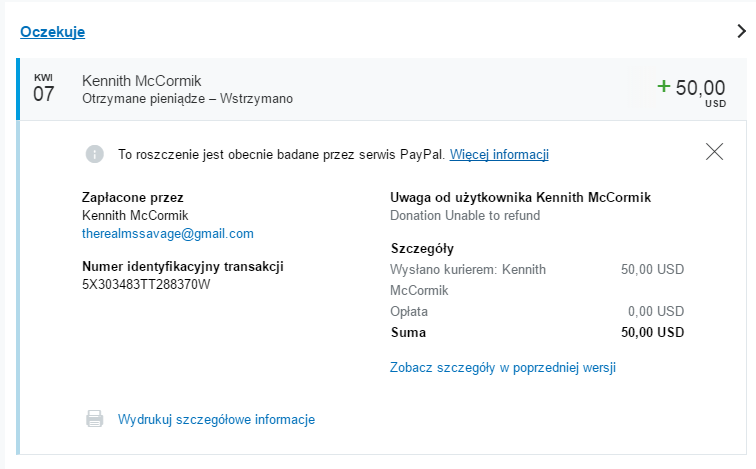Expand the Oczekuje section with right chevron

pyautogui.click(x=742, y=31)
